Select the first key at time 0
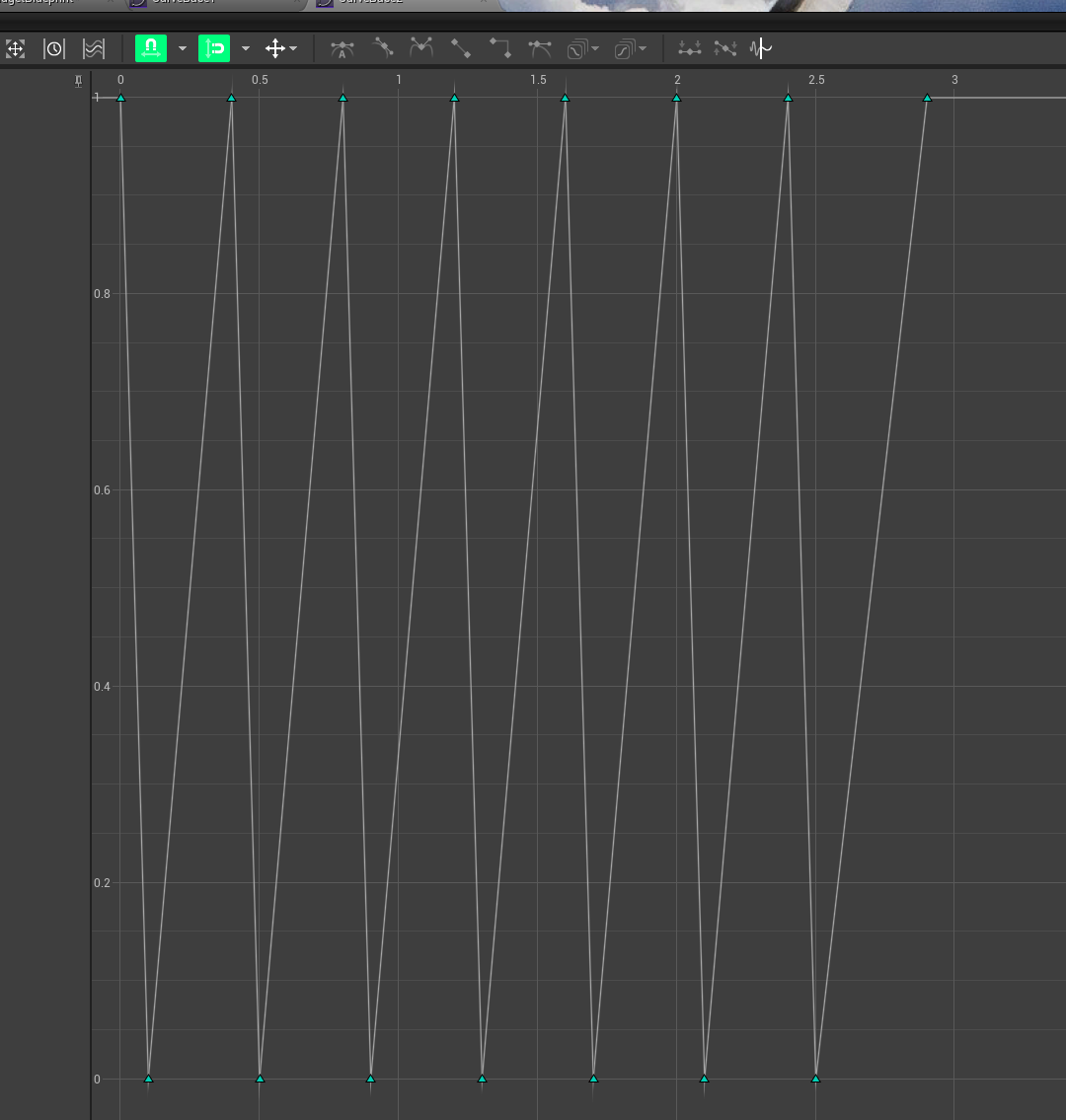This screenshot has width=1066, height=1120. click(x=120, y=97)
